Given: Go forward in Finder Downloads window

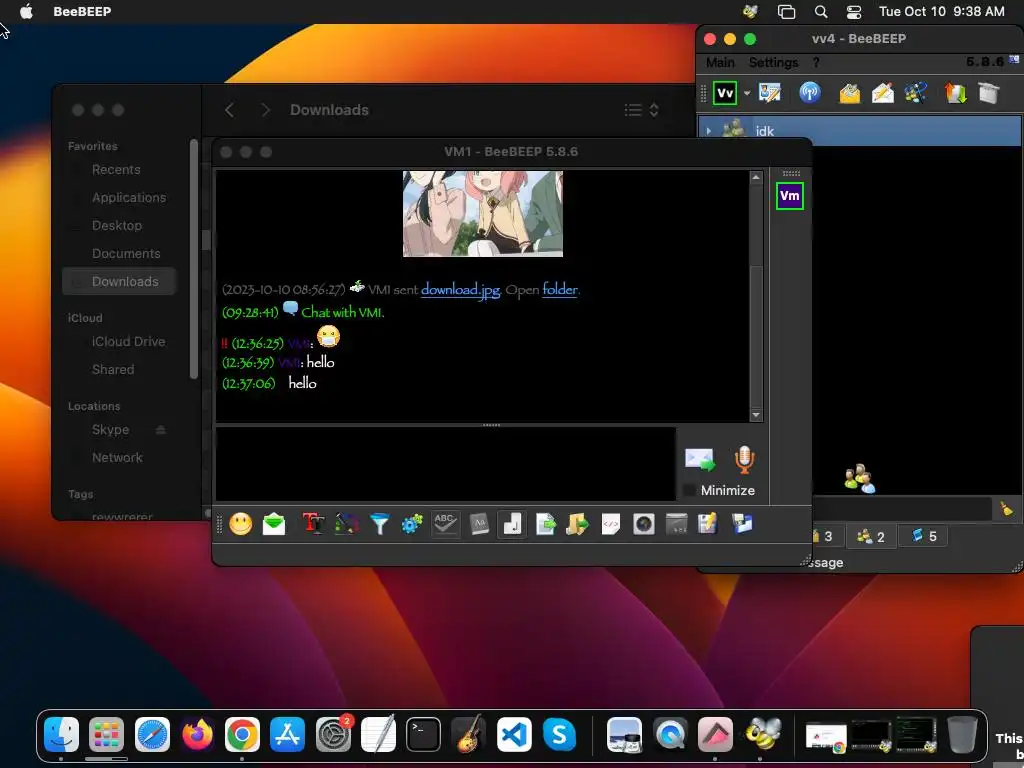Looking at the screenshot, I should tap(264, 110).
